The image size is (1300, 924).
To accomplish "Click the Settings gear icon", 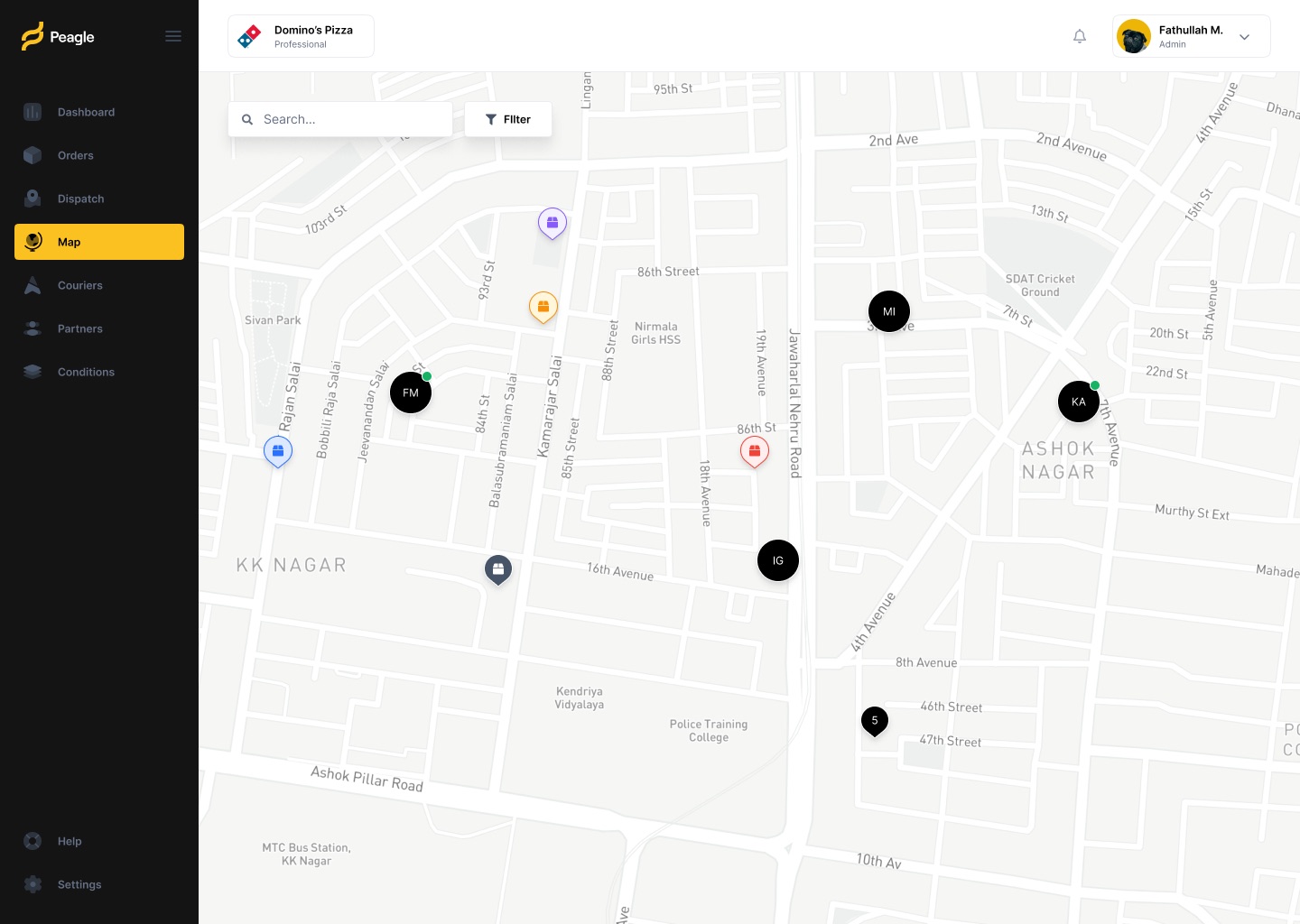I will pyautogui.click(x=32, y=884).
